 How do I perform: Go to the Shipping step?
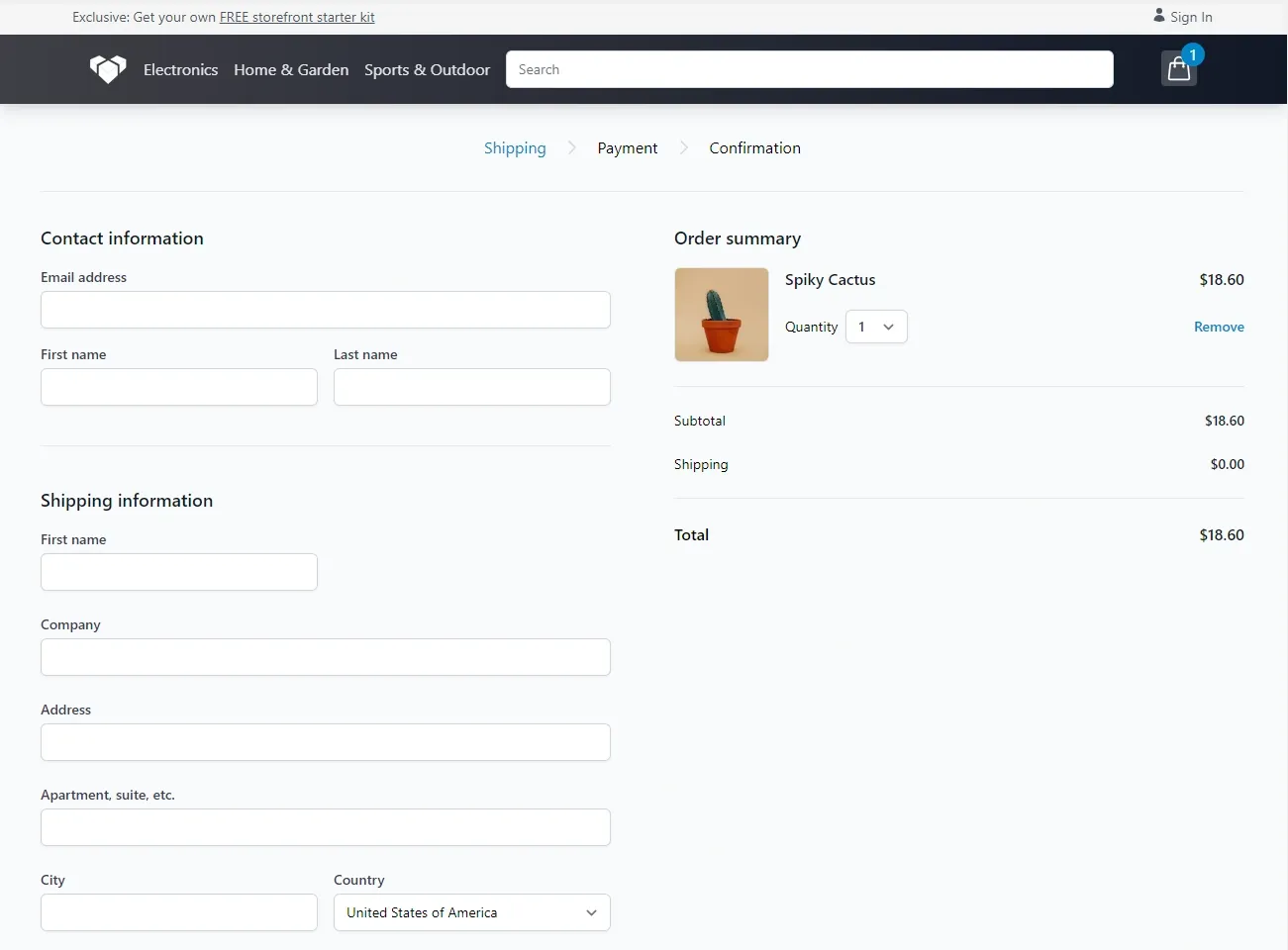tap(515, 147)
